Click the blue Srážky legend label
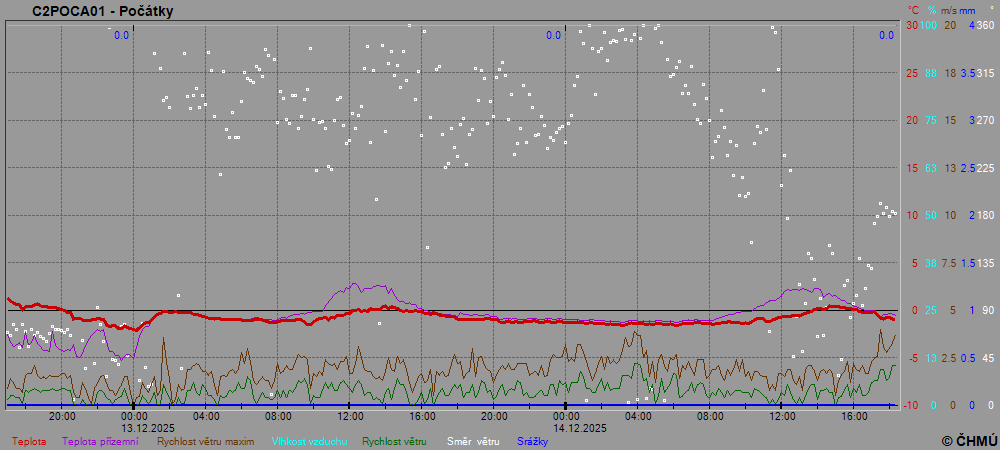The height and width of the screenshot is (450, 1000). point(532,441)
